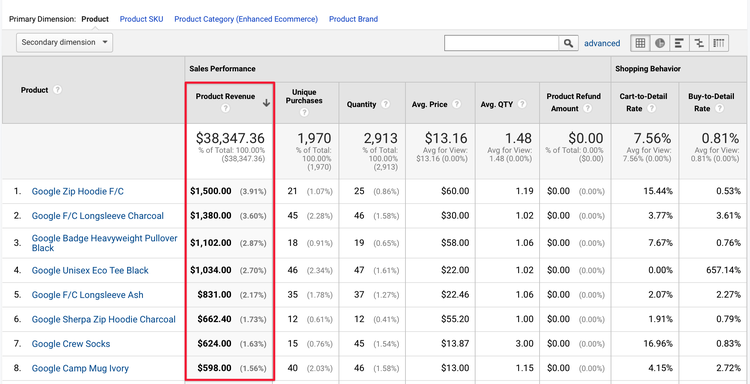Open help icon beside Cart-to-Detail Rate
This screenshot has height=384, width=750.
click(651, 109)
